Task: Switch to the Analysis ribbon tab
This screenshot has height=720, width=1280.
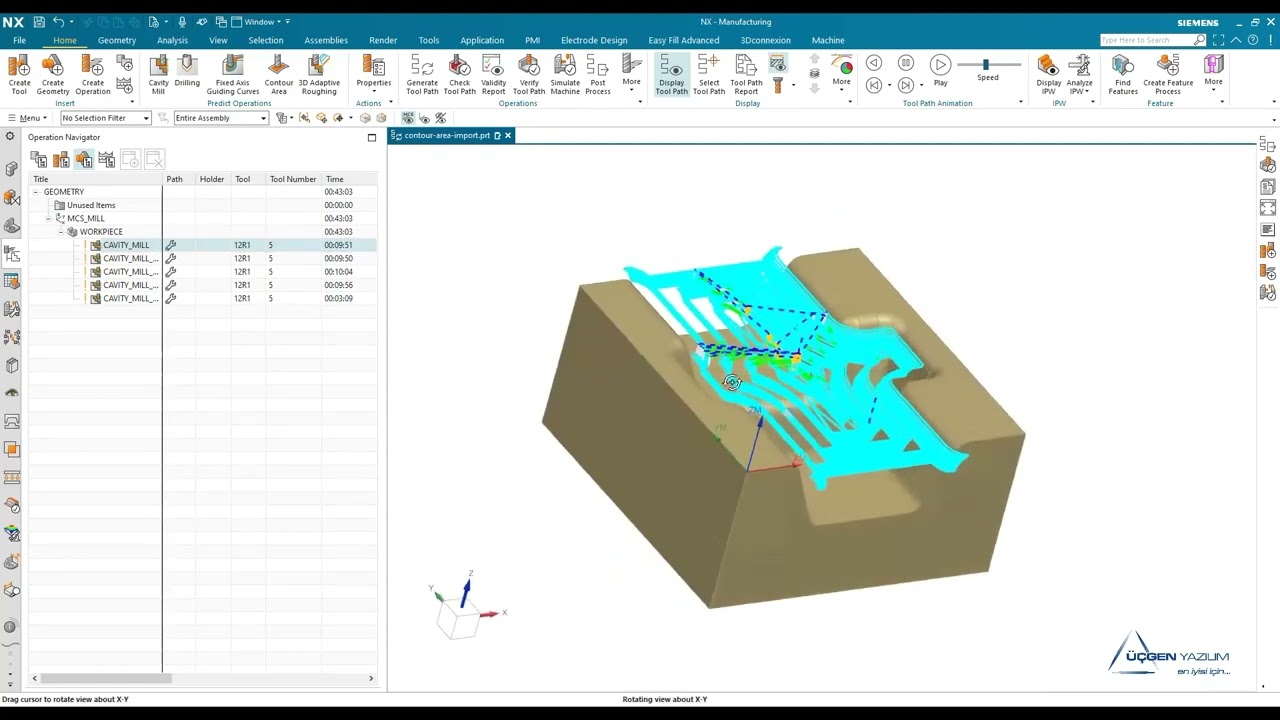Action: coord(172,40)
